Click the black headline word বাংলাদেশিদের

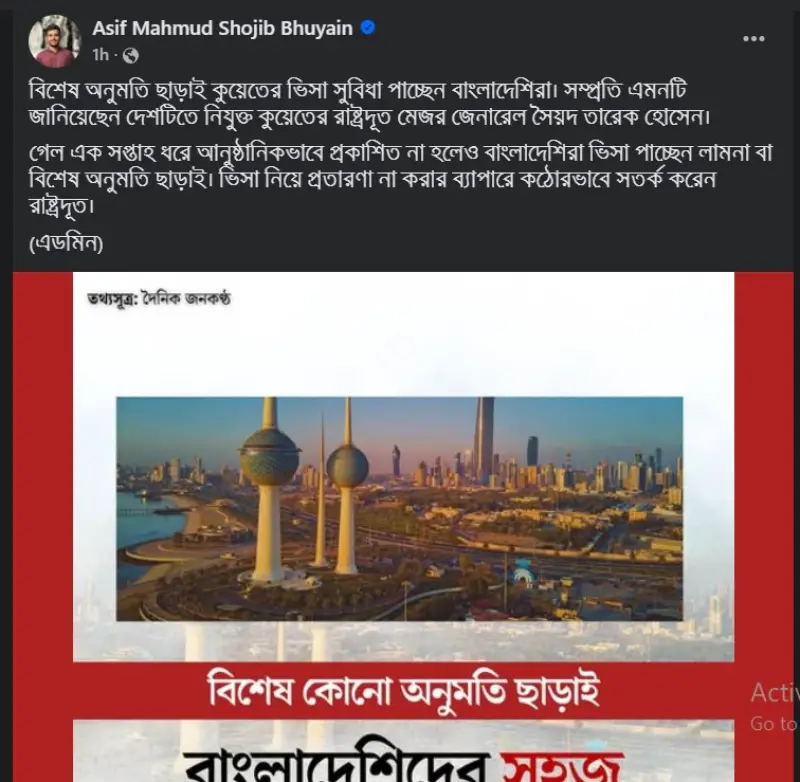click(337, 765)
